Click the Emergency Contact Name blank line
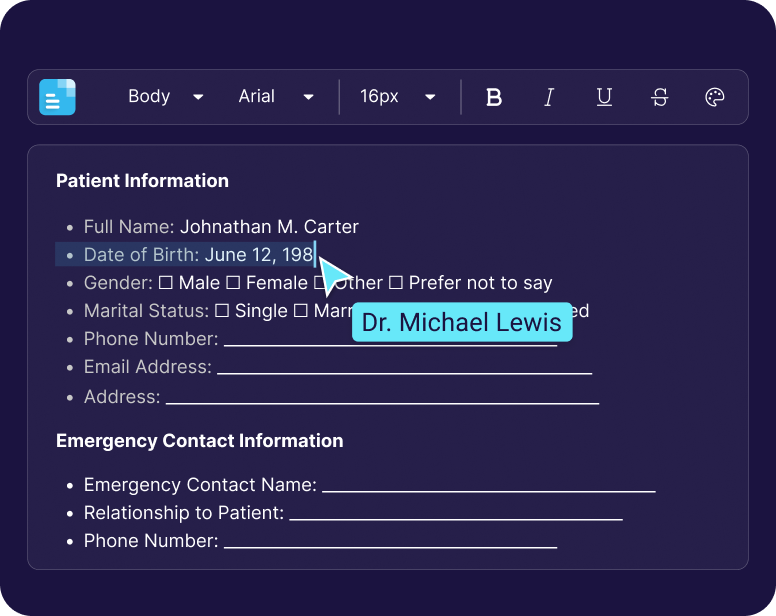776x616 pixels. [x=488, y=487]
